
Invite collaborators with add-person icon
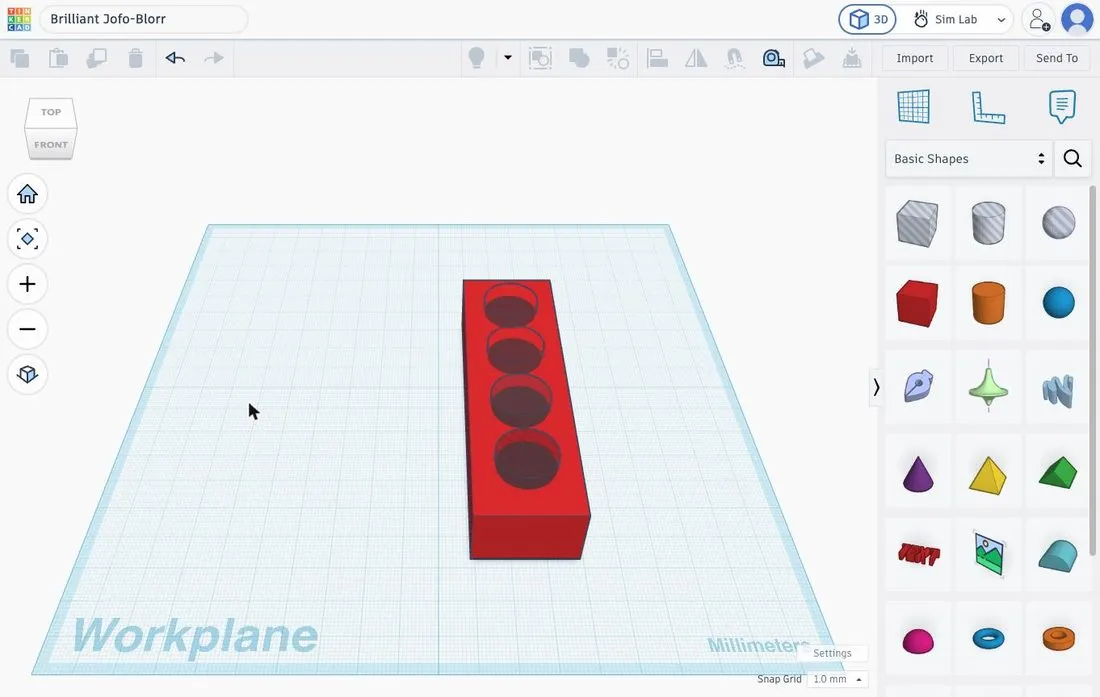pos(1038,20)
